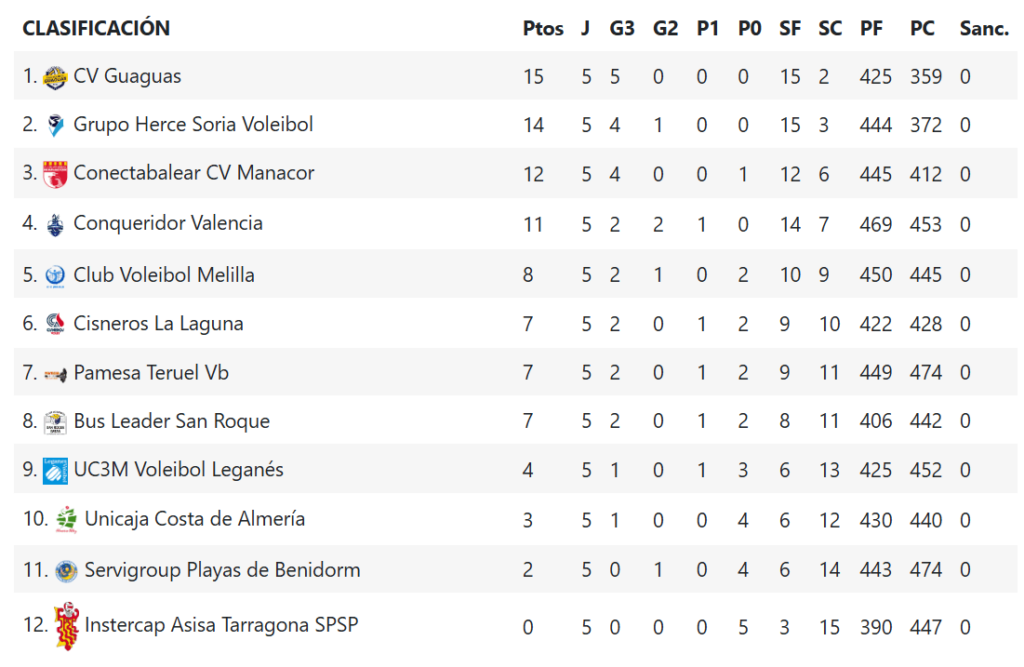This screenshot has height=667, width=1024.
Task: Click the PF column header
Action: [871, 29]
